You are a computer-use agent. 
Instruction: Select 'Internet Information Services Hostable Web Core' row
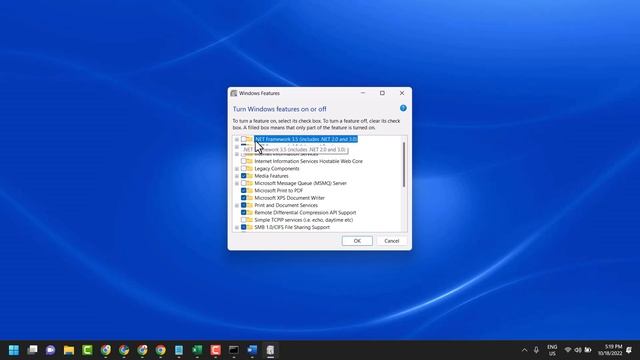(309, 161)
